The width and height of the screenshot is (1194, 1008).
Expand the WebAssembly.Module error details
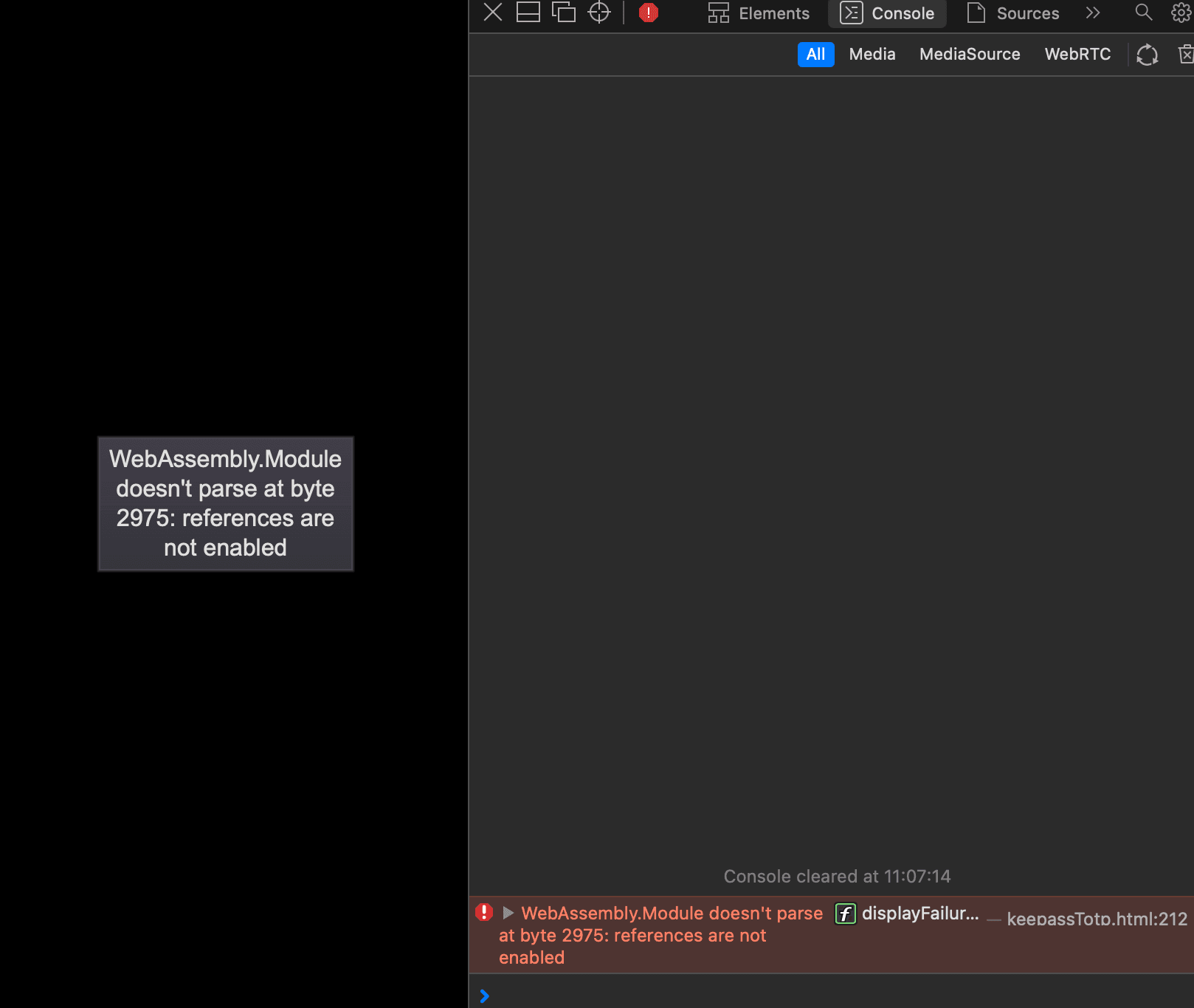point(507,913)
